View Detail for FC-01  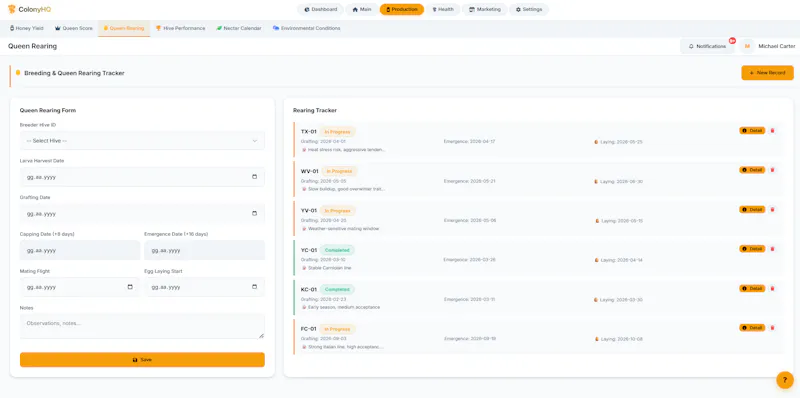pyautogui.click(x=752, y=328)
